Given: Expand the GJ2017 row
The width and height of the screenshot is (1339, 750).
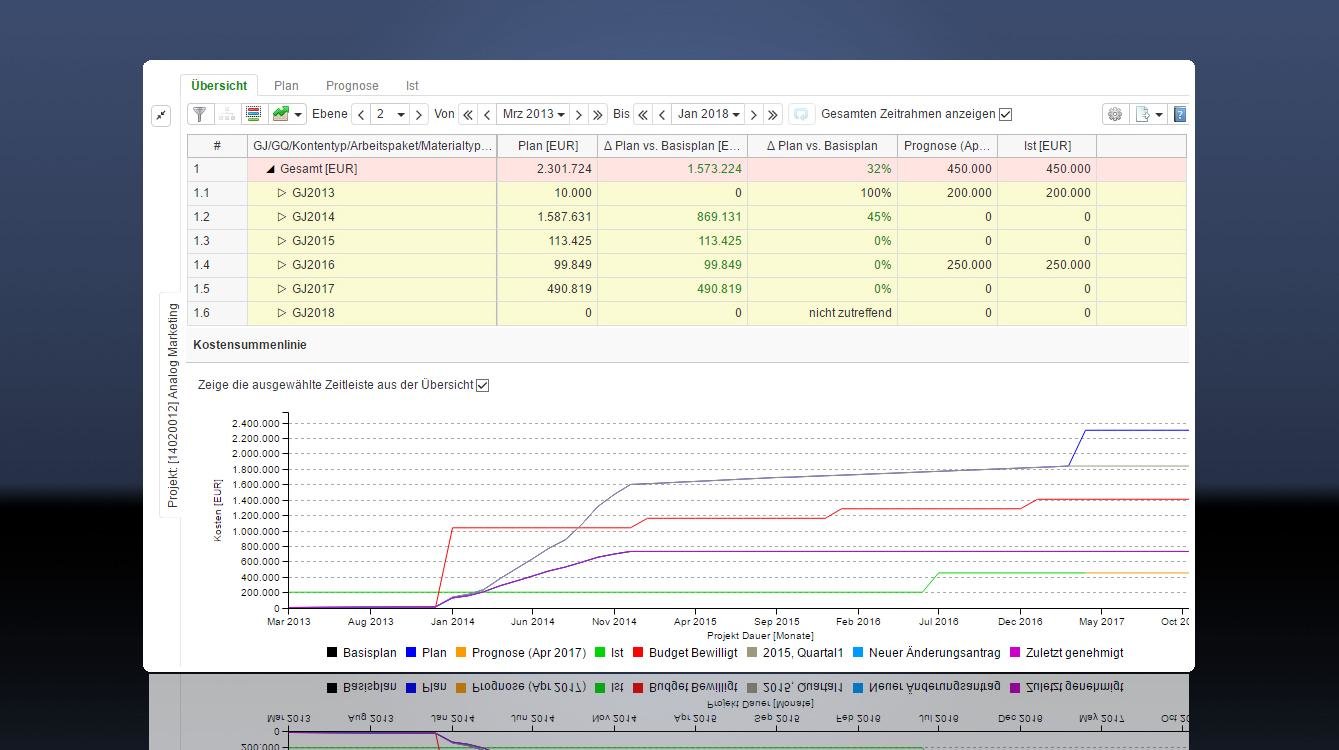Looking at the screenshot, I should 282,289.
